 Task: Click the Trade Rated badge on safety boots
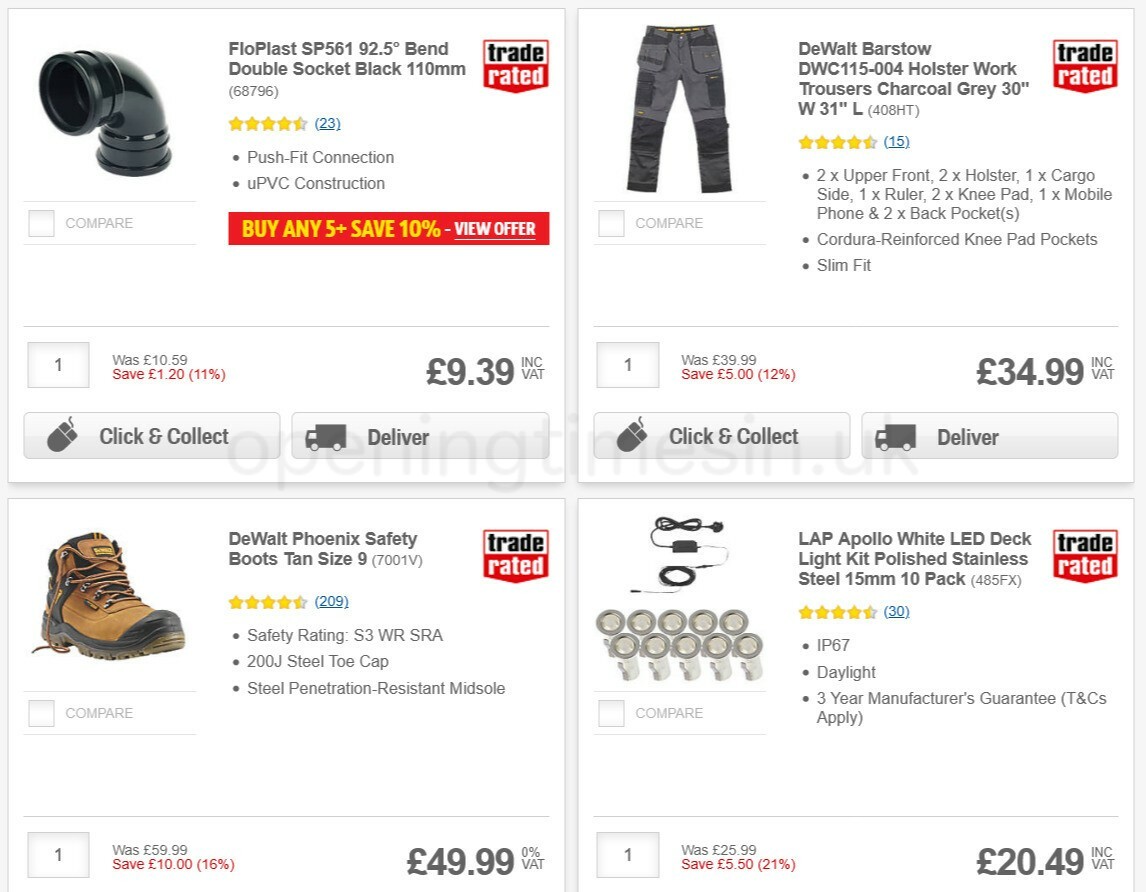pyautogui.click(x=515, y=553)
